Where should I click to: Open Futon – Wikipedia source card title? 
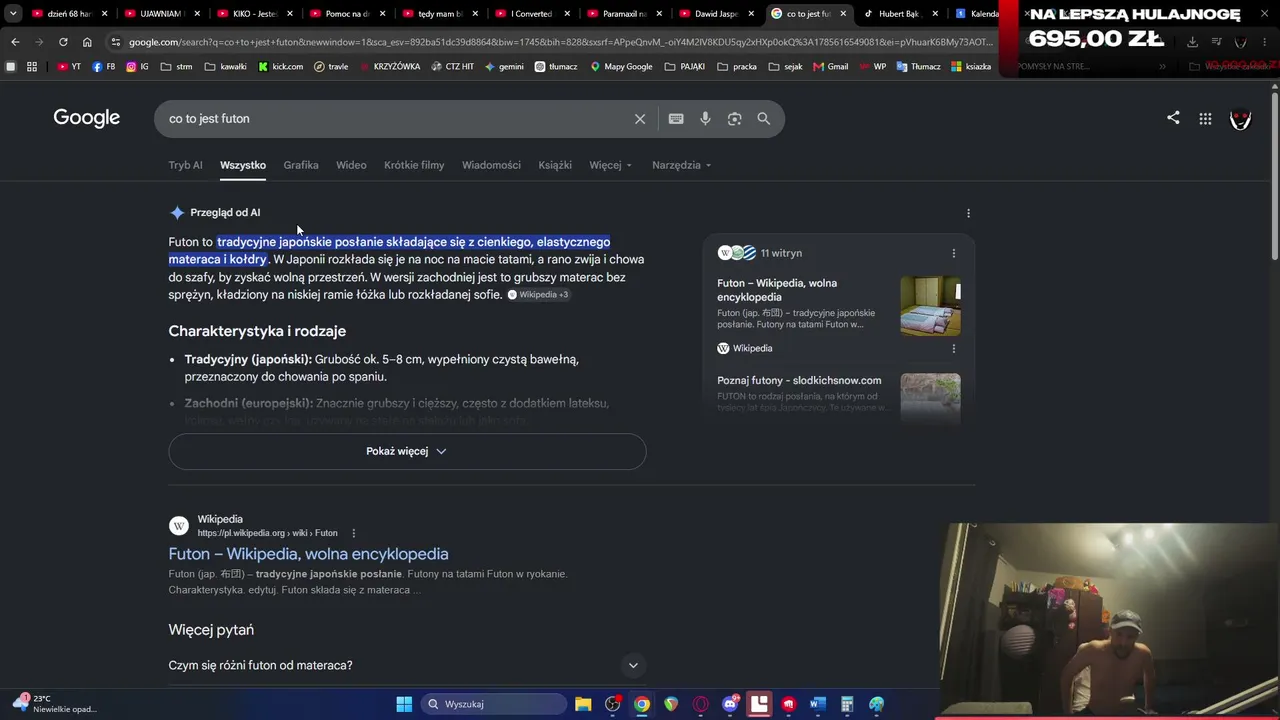pos(777,290)
